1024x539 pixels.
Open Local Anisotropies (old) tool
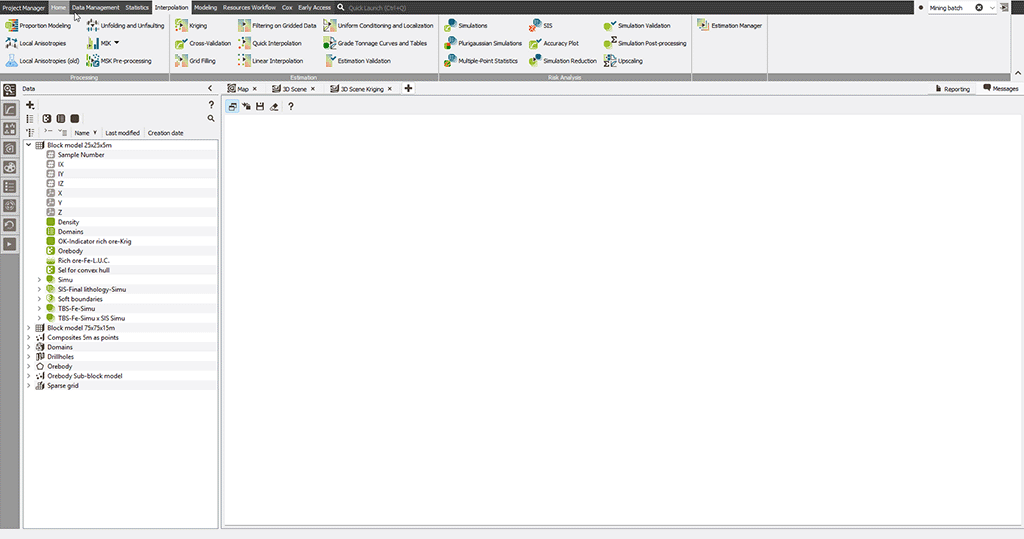[42, 61]
